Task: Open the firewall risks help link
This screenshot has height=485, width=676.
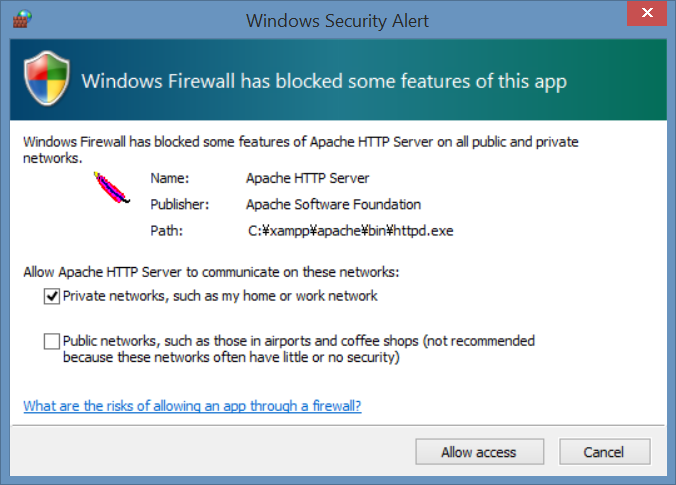Action: click(192, 406)
